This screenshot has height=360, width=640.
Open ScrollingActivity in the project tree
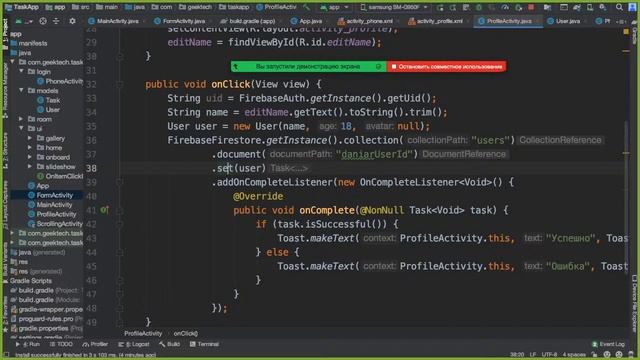pyautogui.click(x=55, y=224)
